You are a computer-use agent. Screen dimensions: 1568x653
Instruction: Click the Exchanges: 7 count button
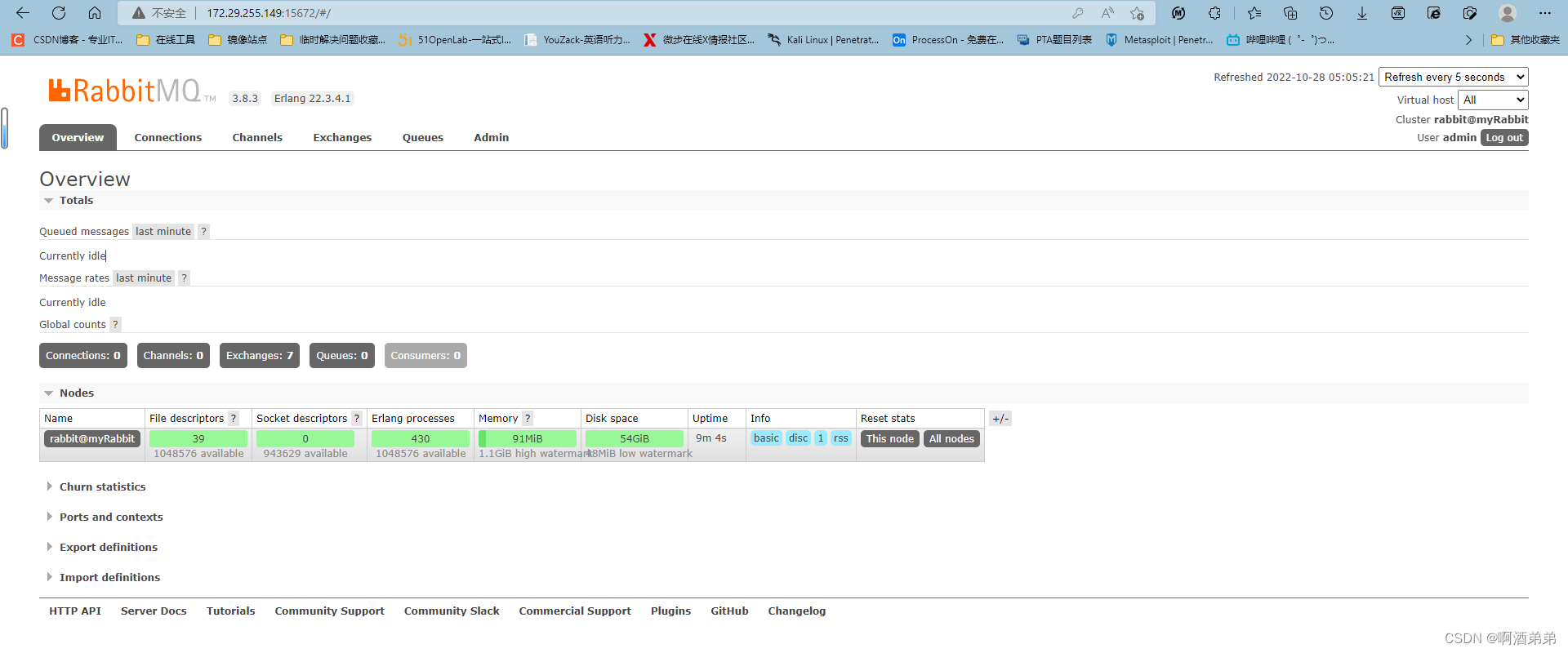click(x=260, y=355)
